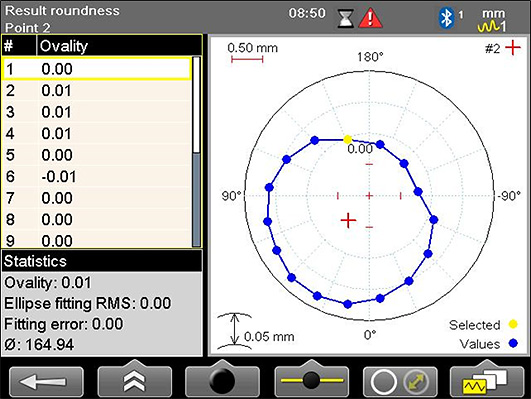Select row 9 in the ovality table
The width and height of the screenshot is (531, 399).
[x=97, y=240]
